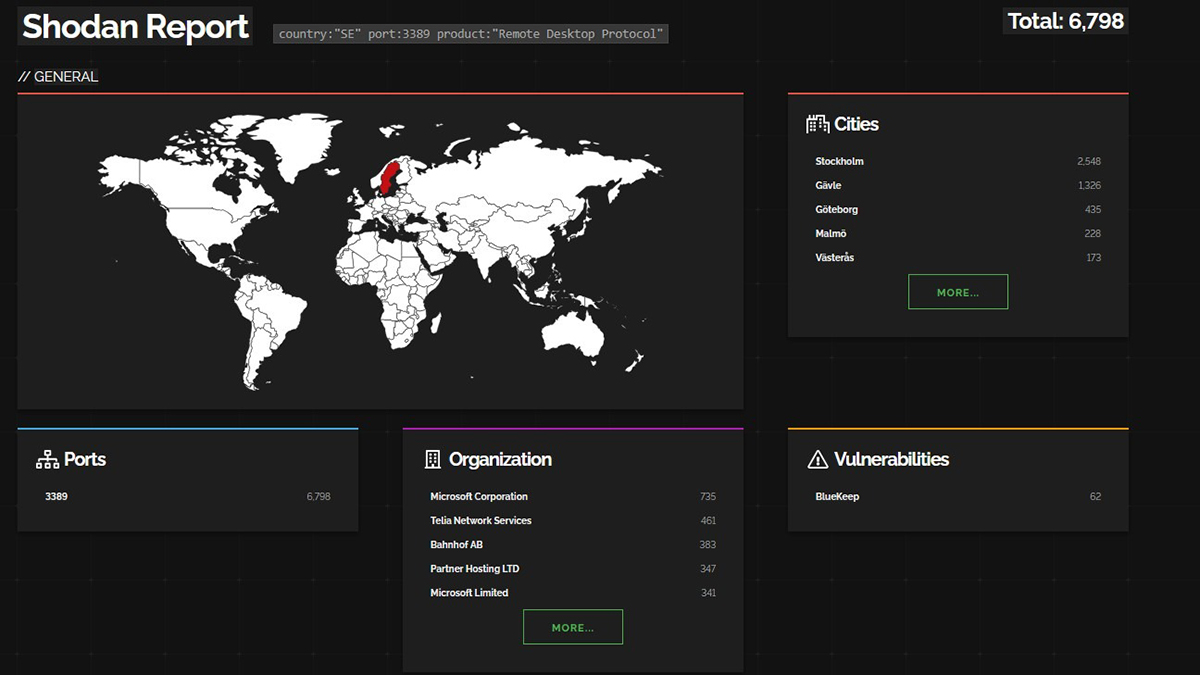Click Bahnhof AB count 383
The width and height of the screenshot is (1200, 675).
pos(708,544)
